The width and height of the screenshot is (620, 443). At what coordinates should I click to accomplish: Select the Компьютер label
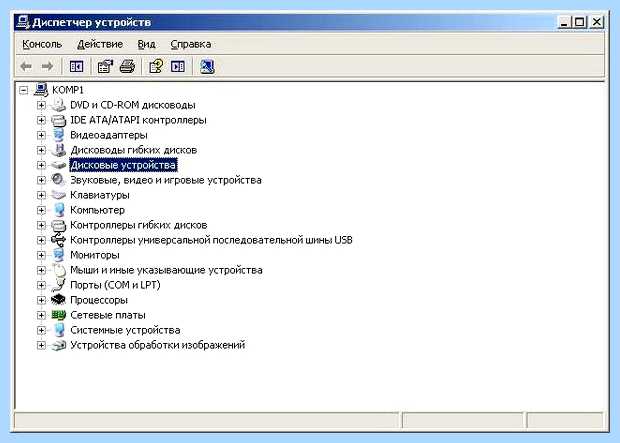point(97,210)
